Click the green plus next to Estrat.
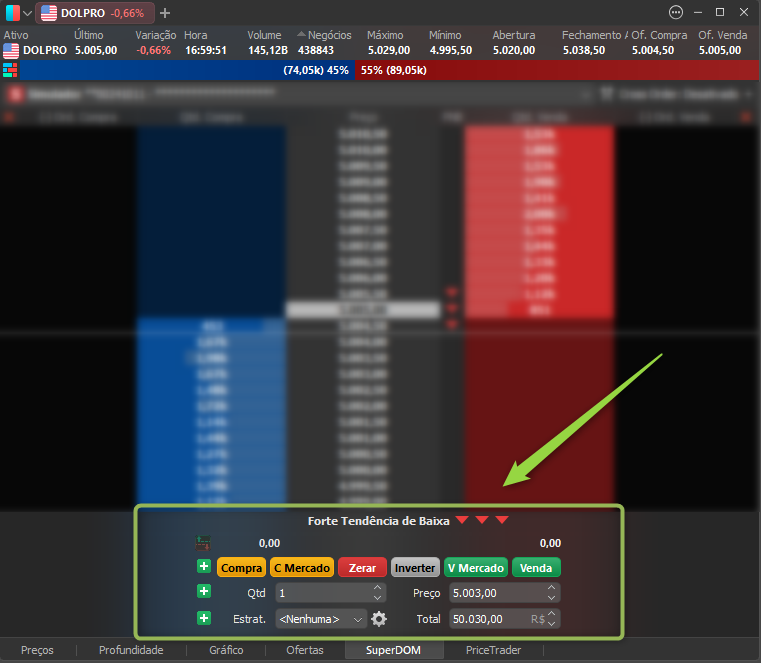Image resolution: width=761 pixels, height=663 pixels. pos(204,618)
